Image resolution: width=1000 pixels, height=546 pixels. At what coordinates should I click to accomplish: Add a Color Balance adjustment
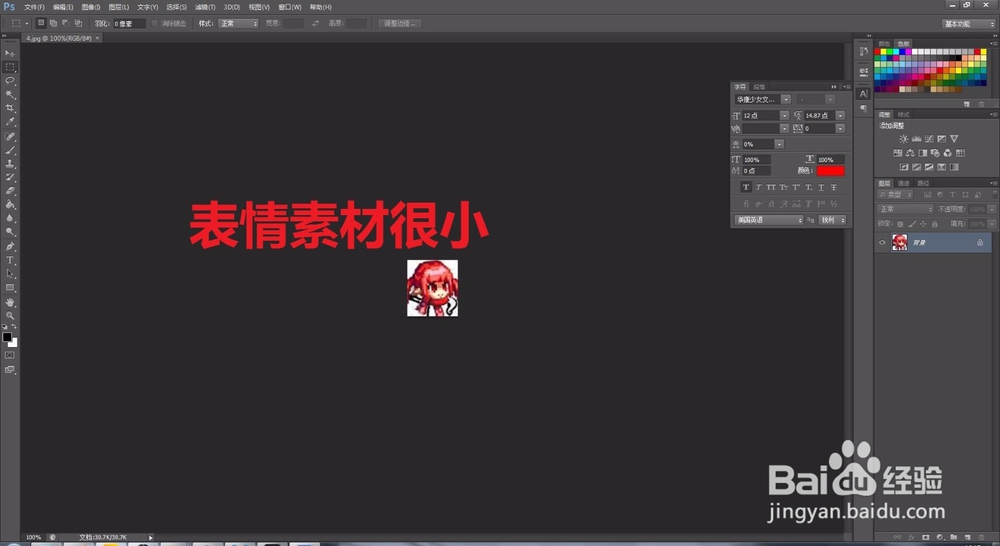(x=910, y=153)
